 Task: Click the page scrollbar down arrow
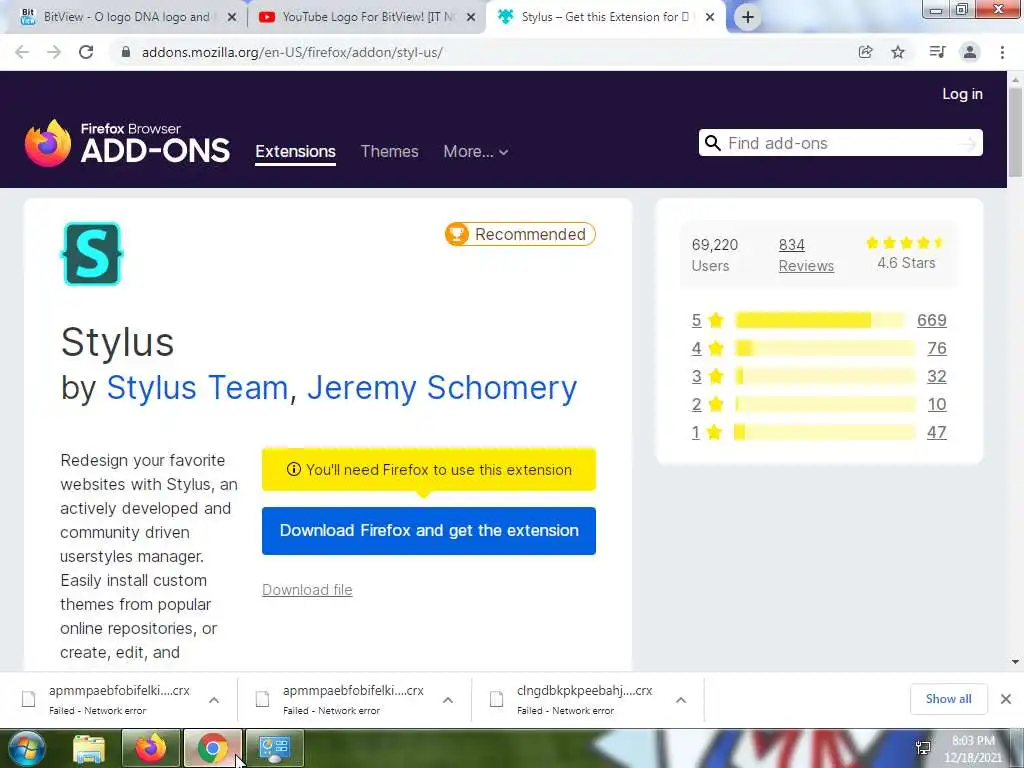[1015, 662]
